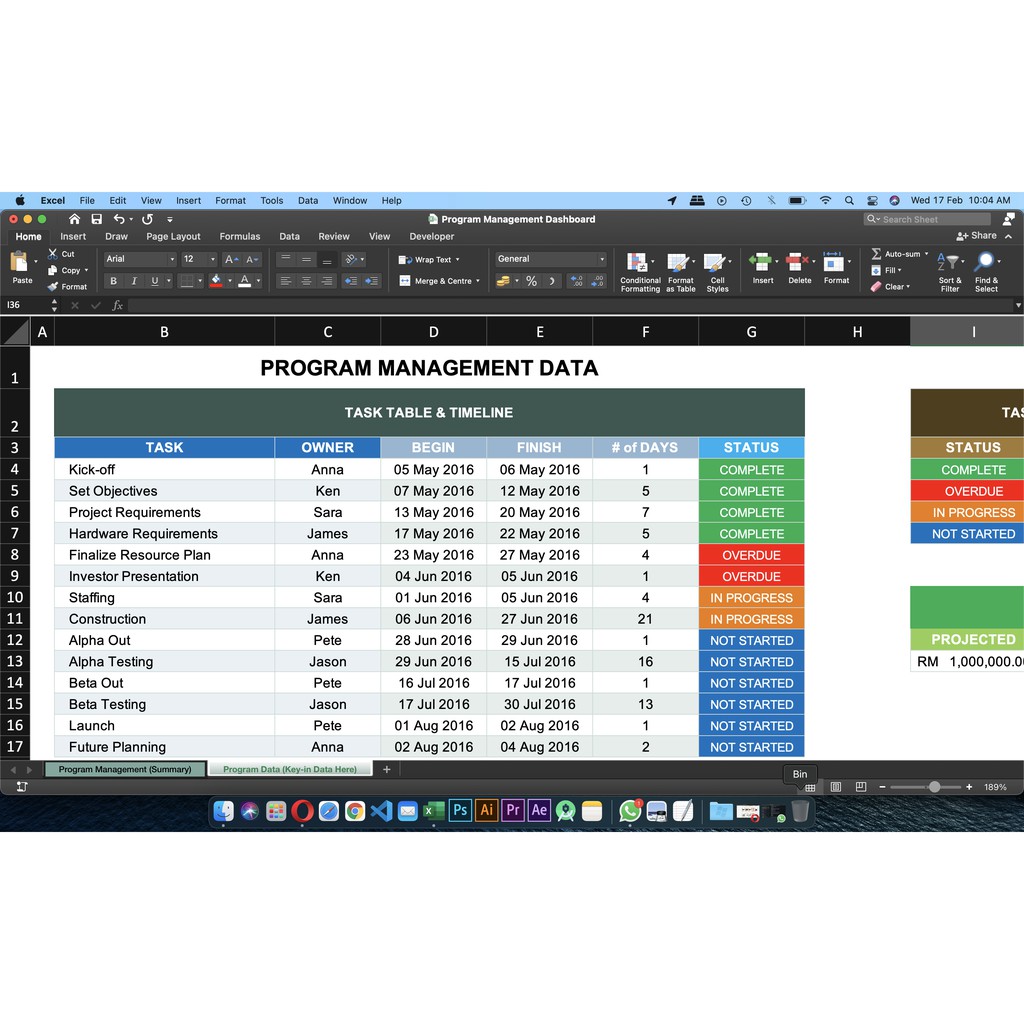Click the fill colour bucket swatch
This screenshot has width=1024, height=1024.
216,281
